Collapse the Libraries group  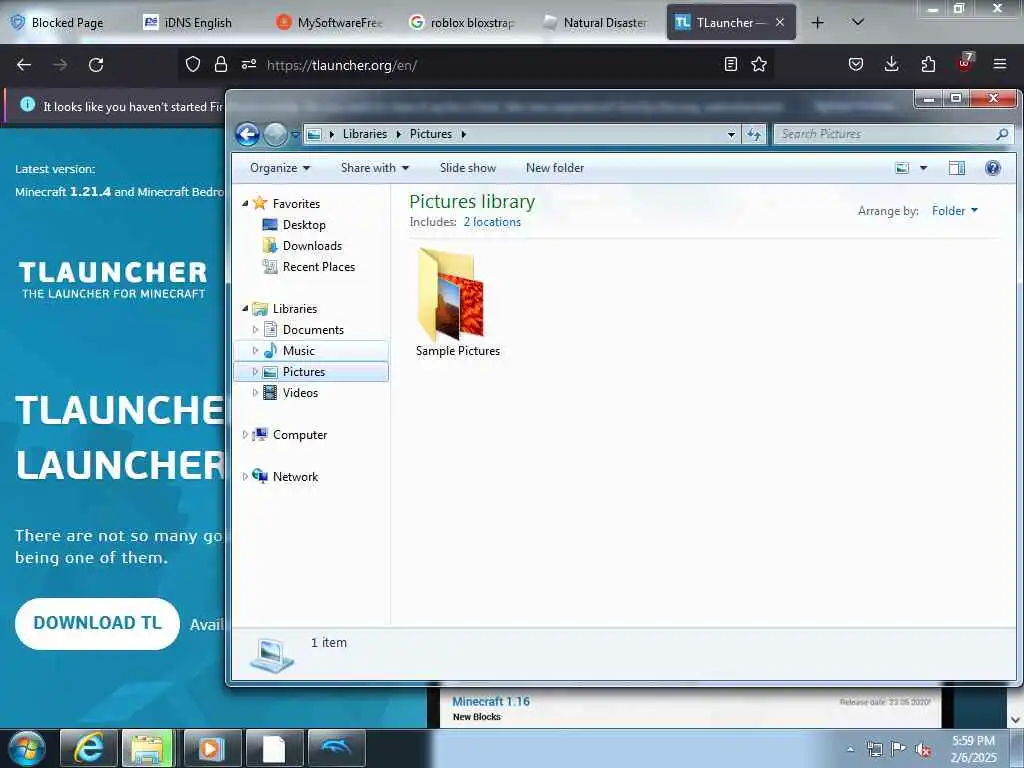(x=245, y=308)
